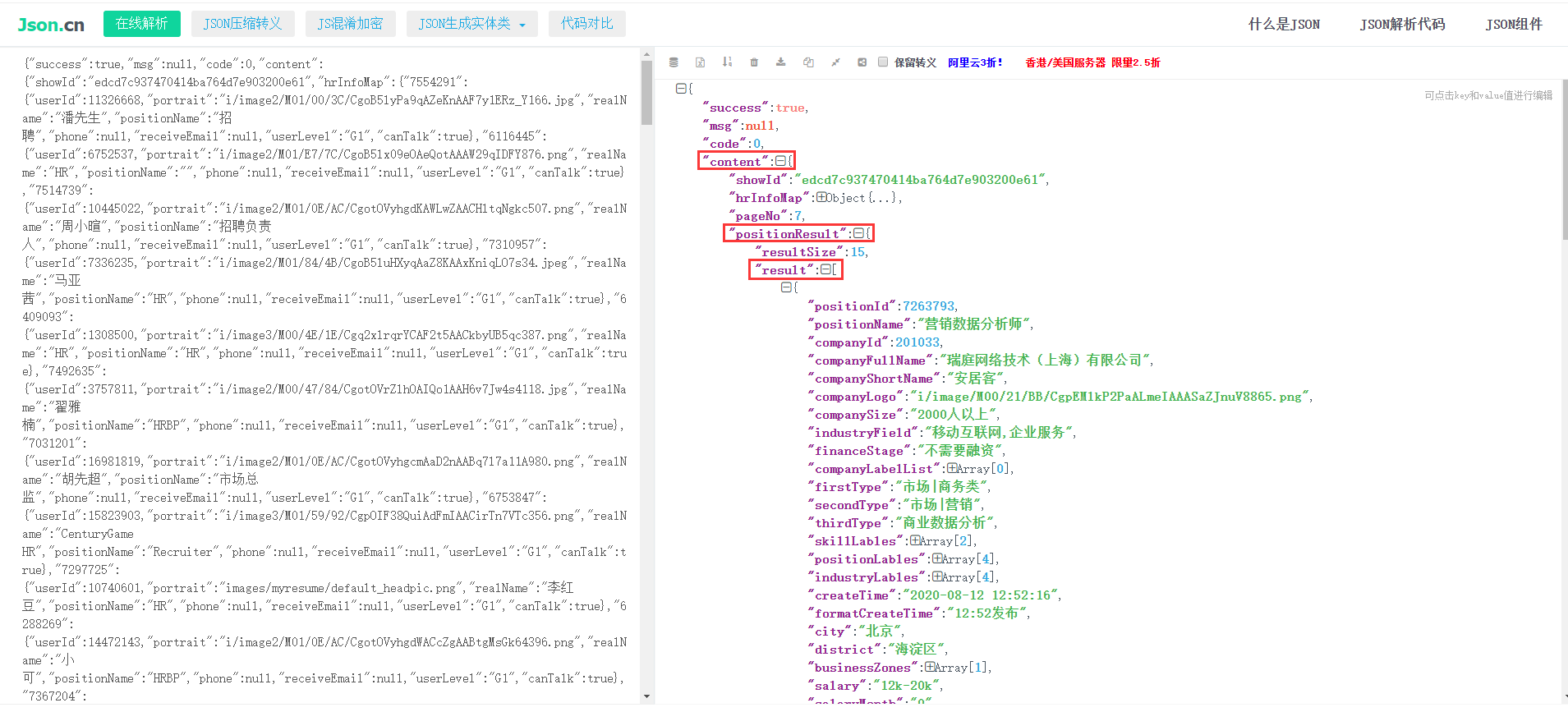Click the code key in JSON tree

pos(724,144)
